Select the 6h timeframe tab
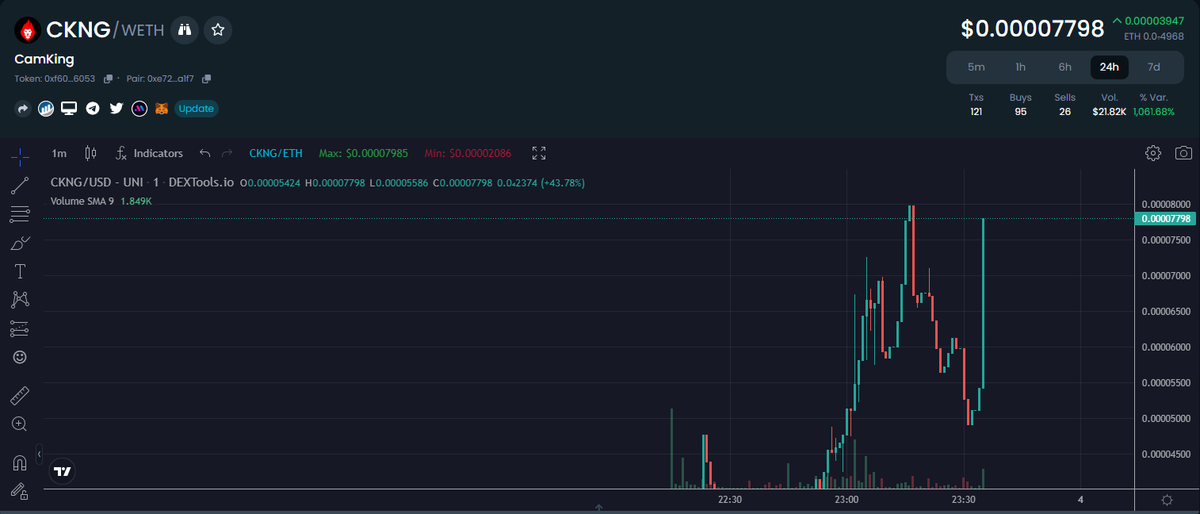The height and width of the screenshot is (514, 1200). [1065, 67]
